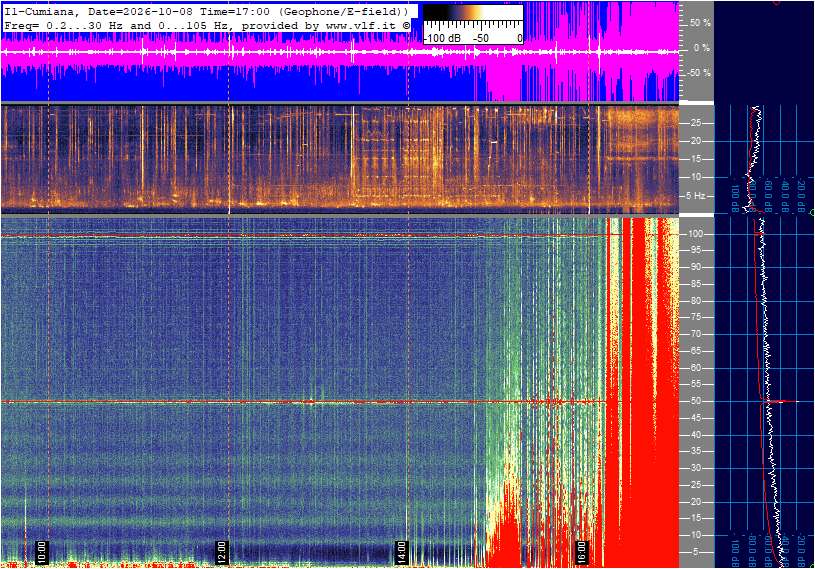Screen dimensions: 815x569
Task: Click the 75 Hz label on E-field axis
Action: pos(695,317)
